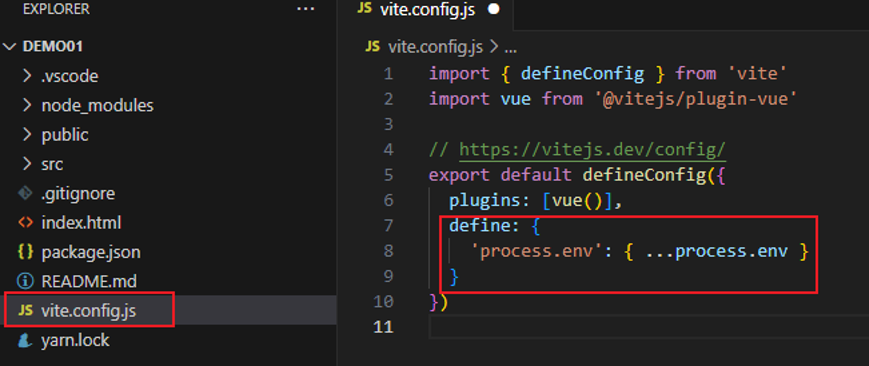The height and width of the screenshot is (366, 869).
Task: Open the .gitignore file
Action: click(78, 194)
